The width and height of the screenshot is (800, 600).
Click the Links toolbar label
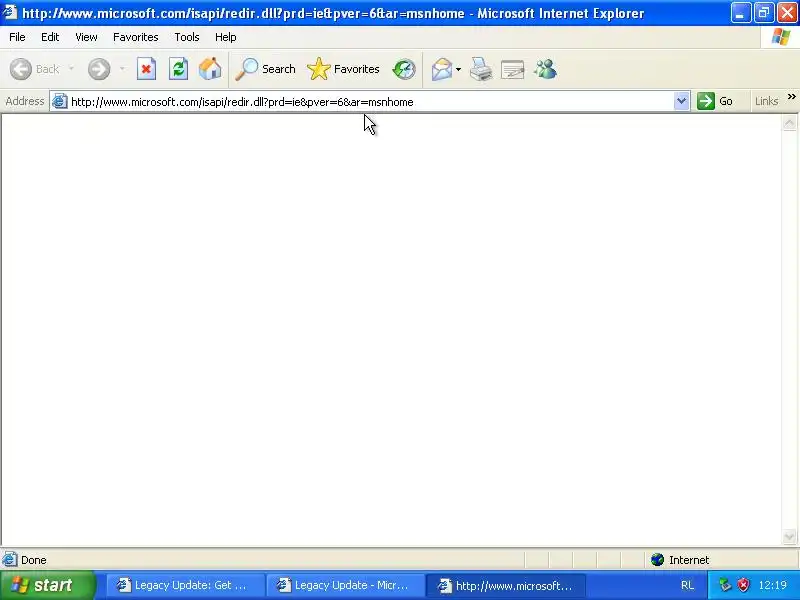(x=766, y=101)
